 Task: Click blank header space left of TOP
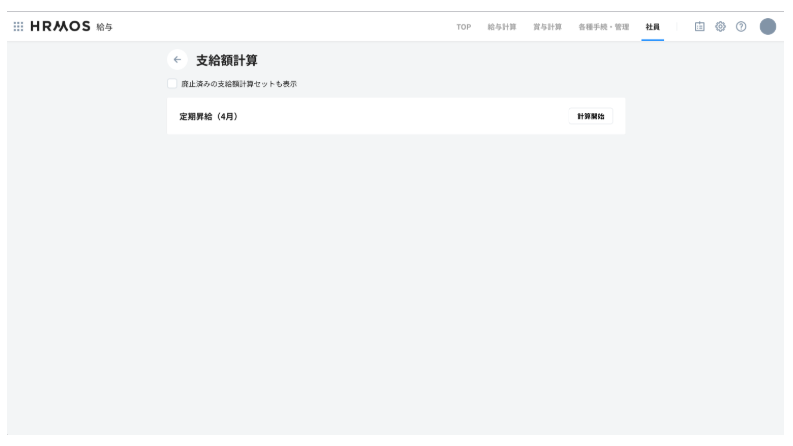(x=300, y=26)
